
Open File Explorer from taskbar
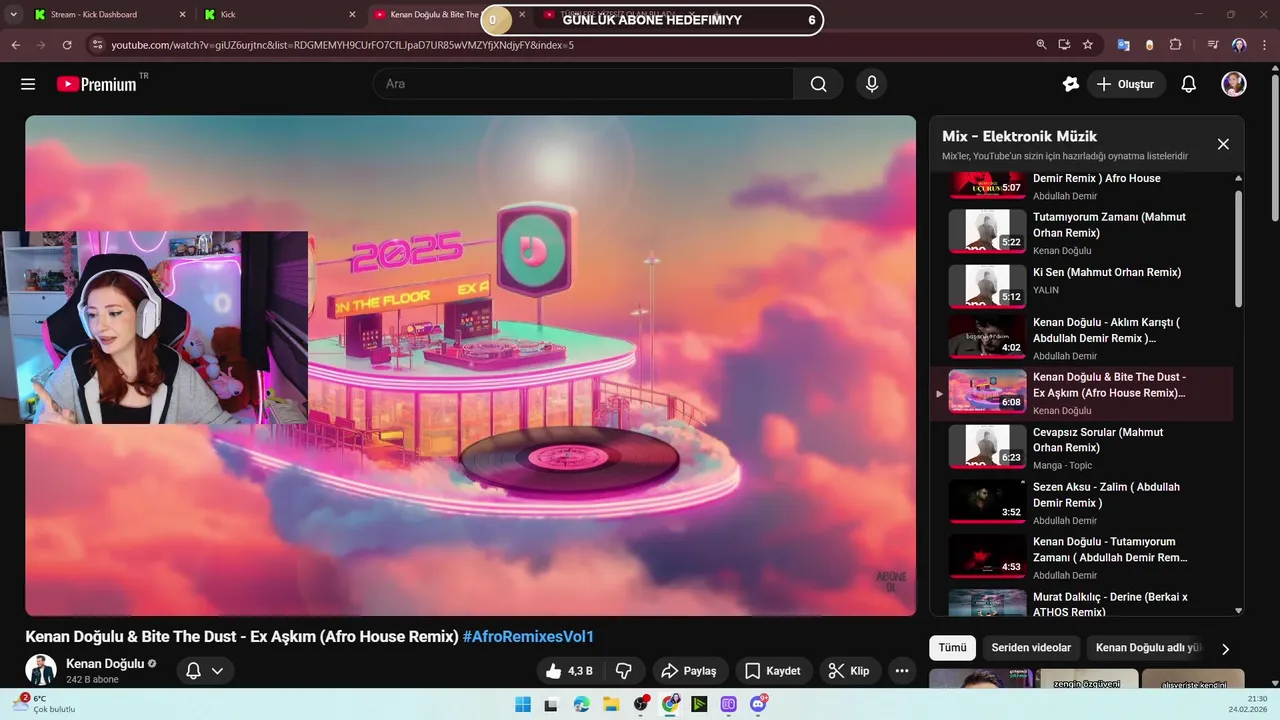click(611, 704)
